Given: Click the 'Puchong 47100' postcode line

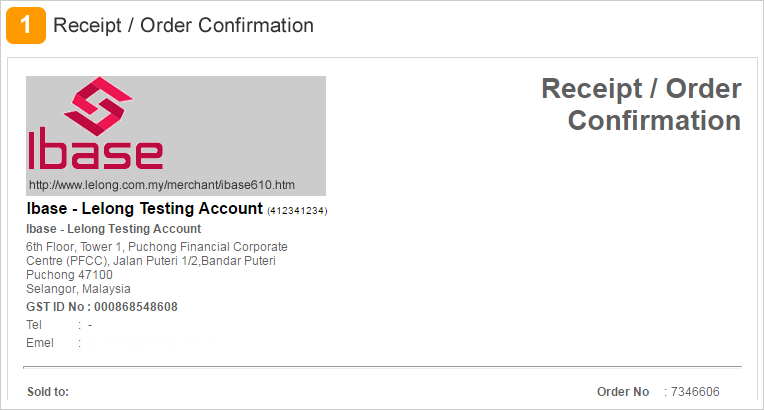Looking at the screenshot, I should pos(69,274).
